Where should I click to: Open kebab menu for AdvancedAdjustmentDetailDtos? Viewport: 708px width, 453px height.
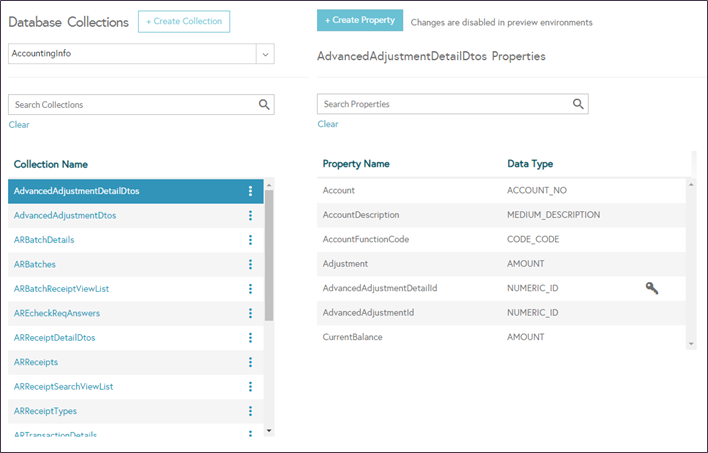click(x=250, y=191)
